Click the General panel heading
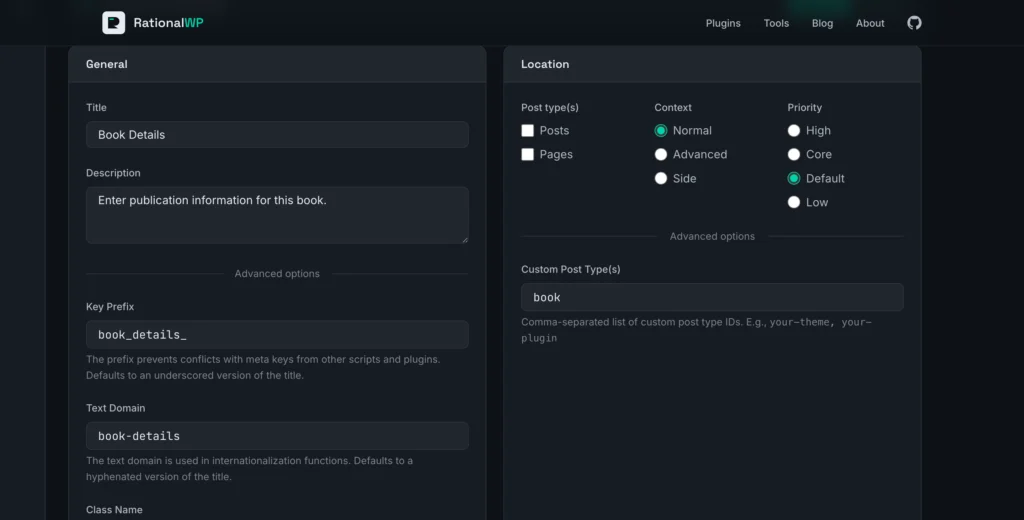Screen dimensions: 1024x520 (x=106, y=64)
